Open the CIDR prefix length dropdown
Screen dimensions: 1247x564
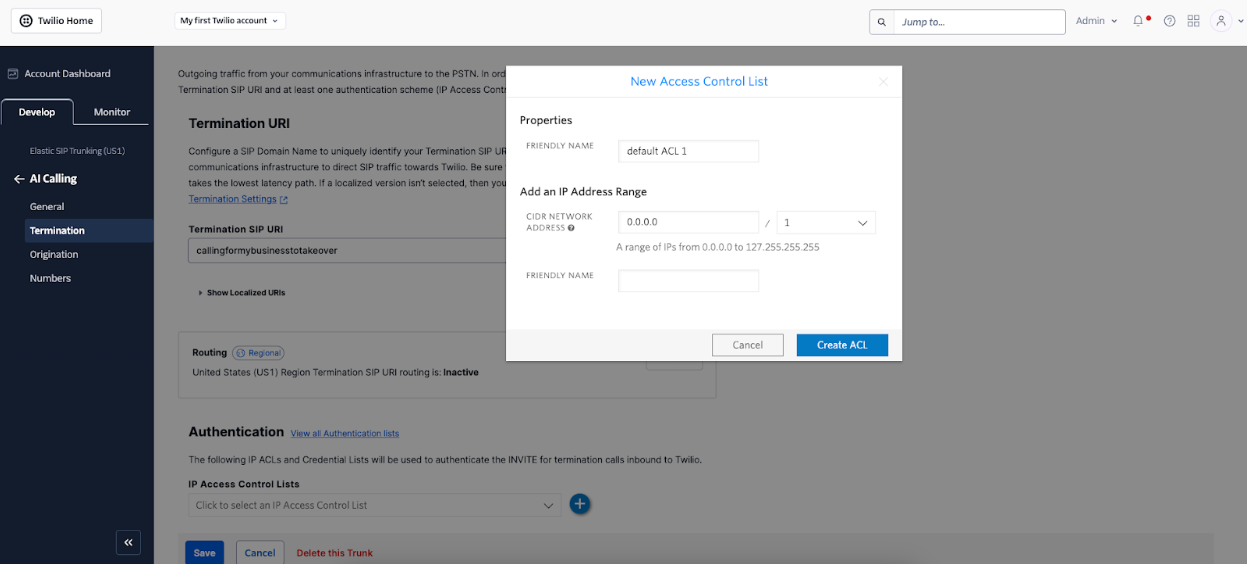point(826,222)
